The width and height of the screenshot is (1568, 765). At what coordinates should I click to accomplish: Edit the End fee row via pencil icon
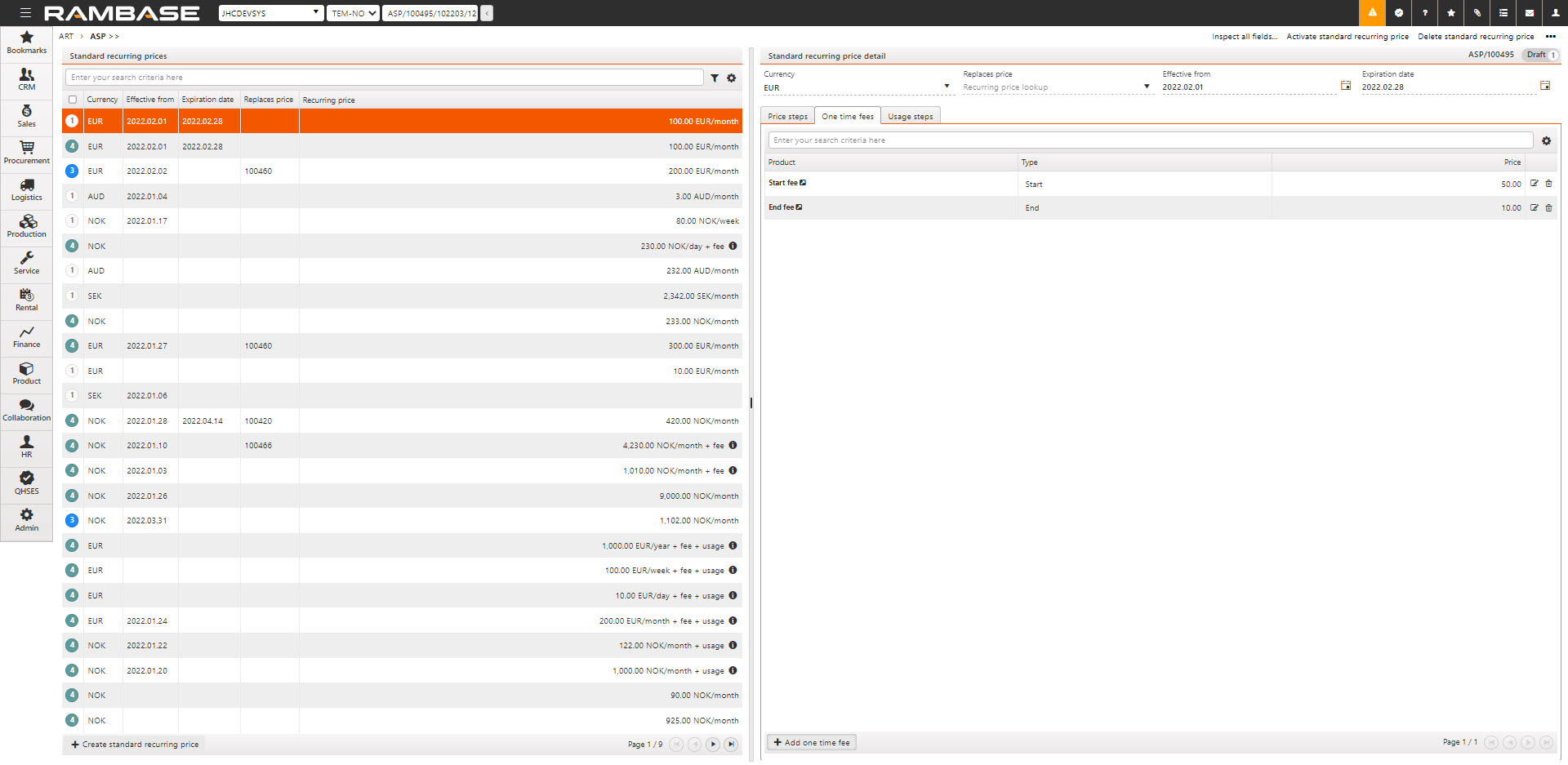[x=1534, y=208]
